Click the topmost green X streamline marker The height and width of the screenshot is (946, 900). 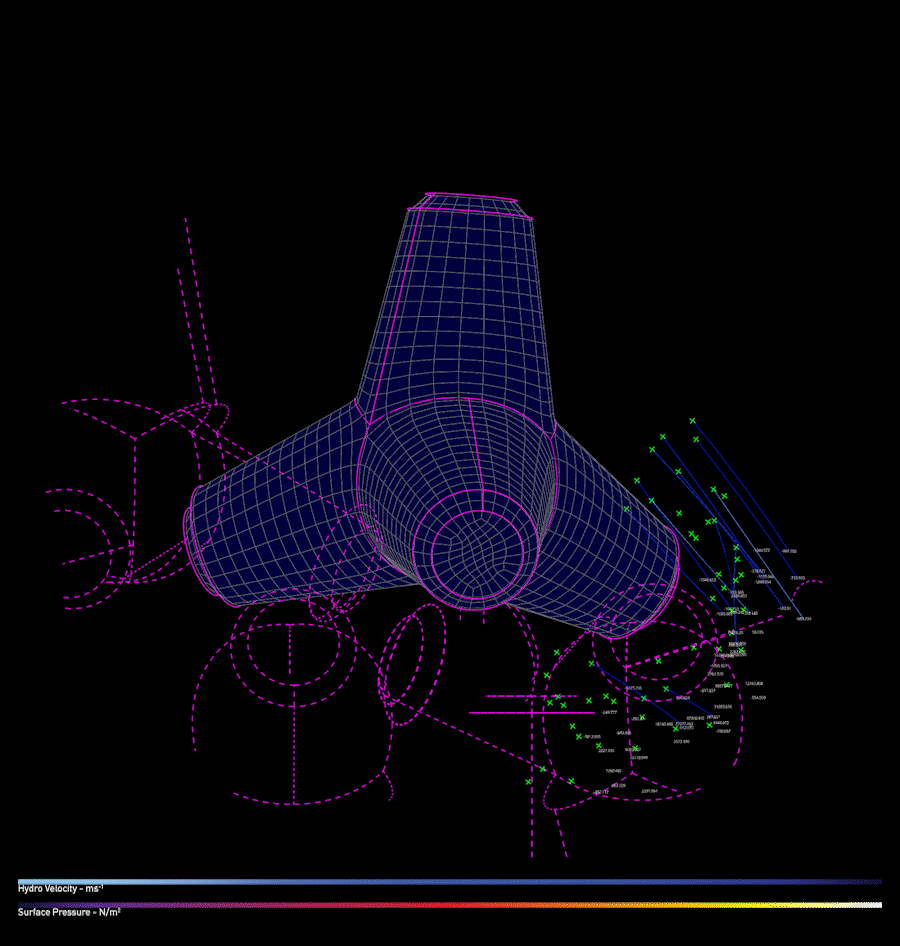692,421
